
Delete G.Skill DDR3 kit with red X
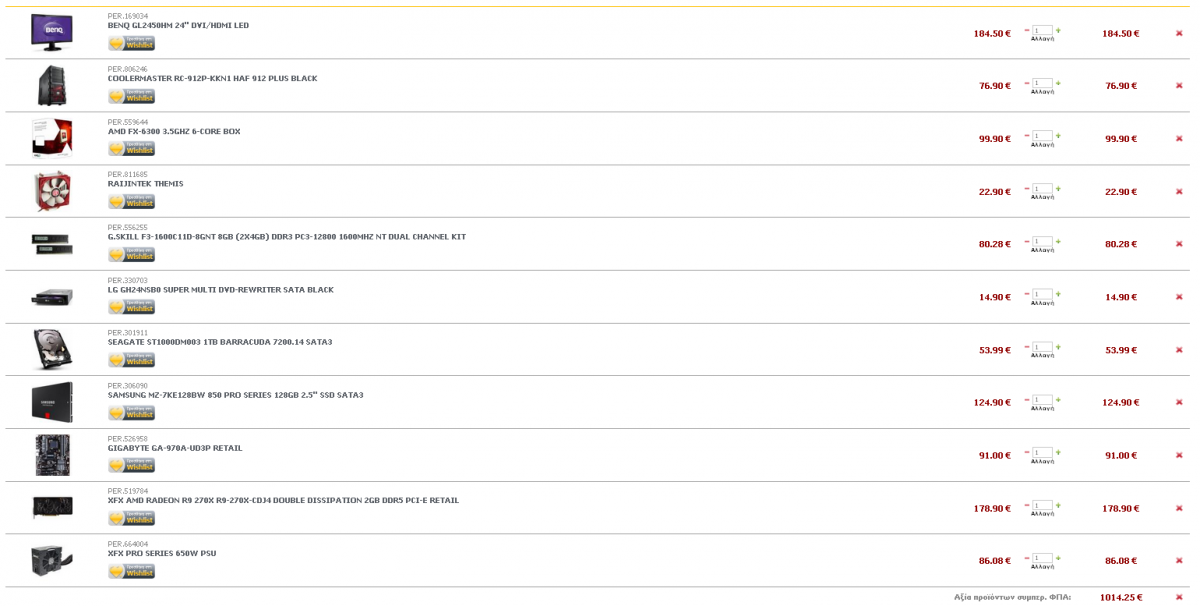tap(1179, 244)
